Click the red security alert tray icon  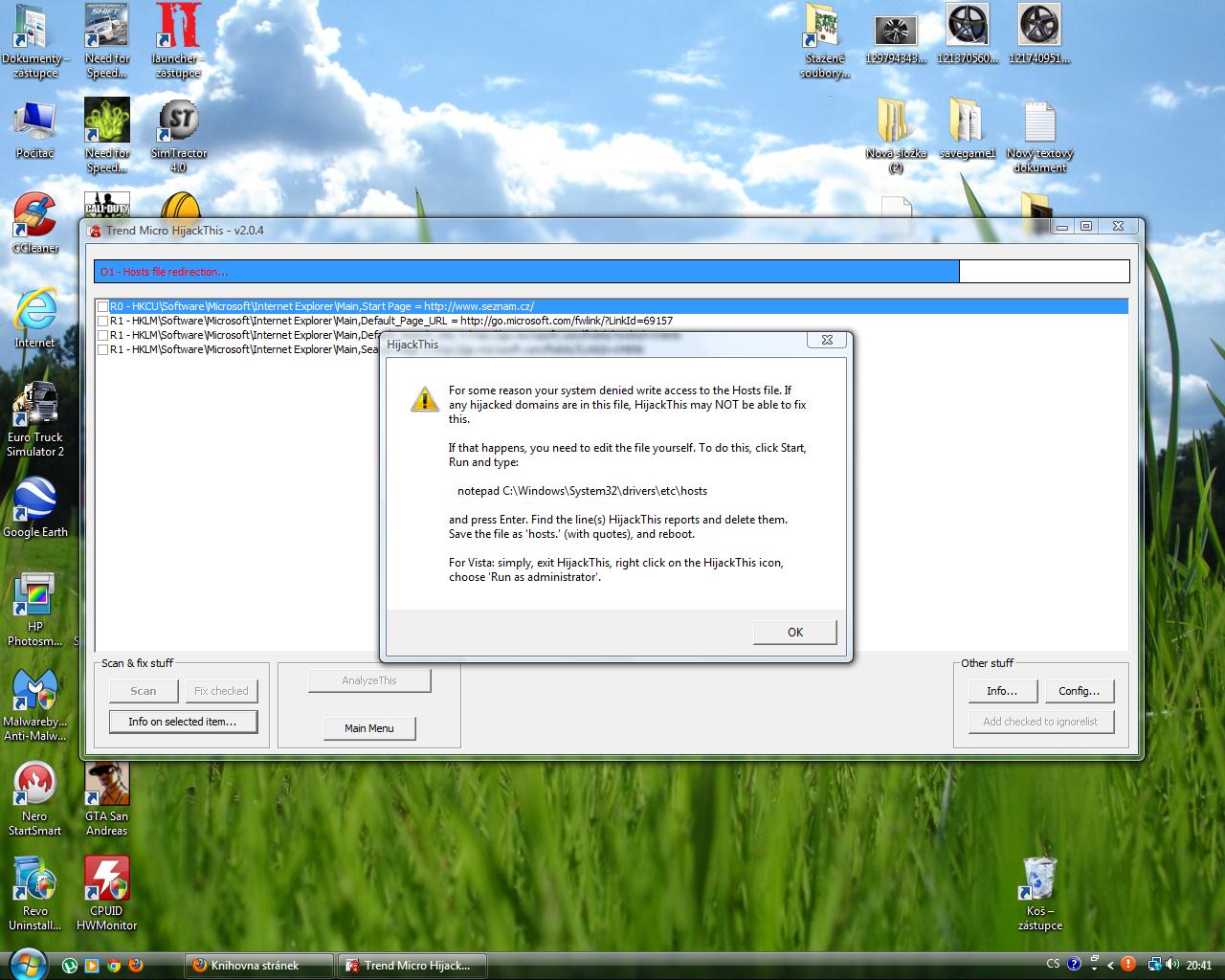coord(1128,965)
